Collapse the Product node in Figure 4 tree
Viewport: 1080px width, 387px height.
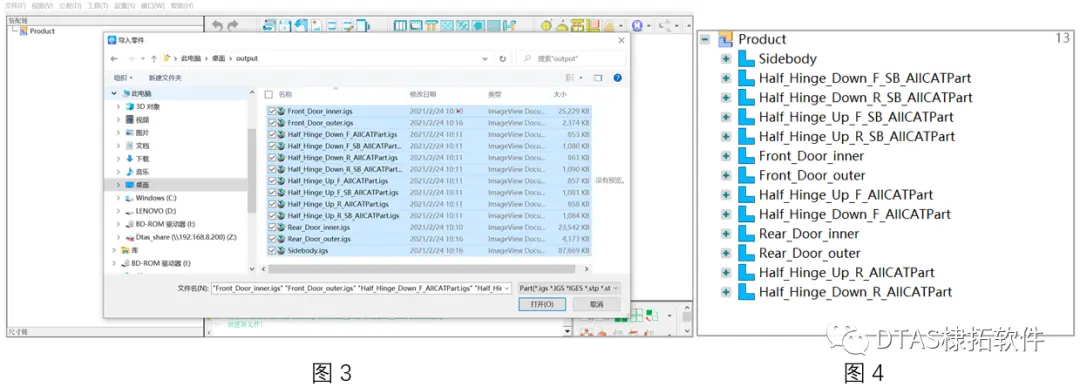click(x=705, y=39)
